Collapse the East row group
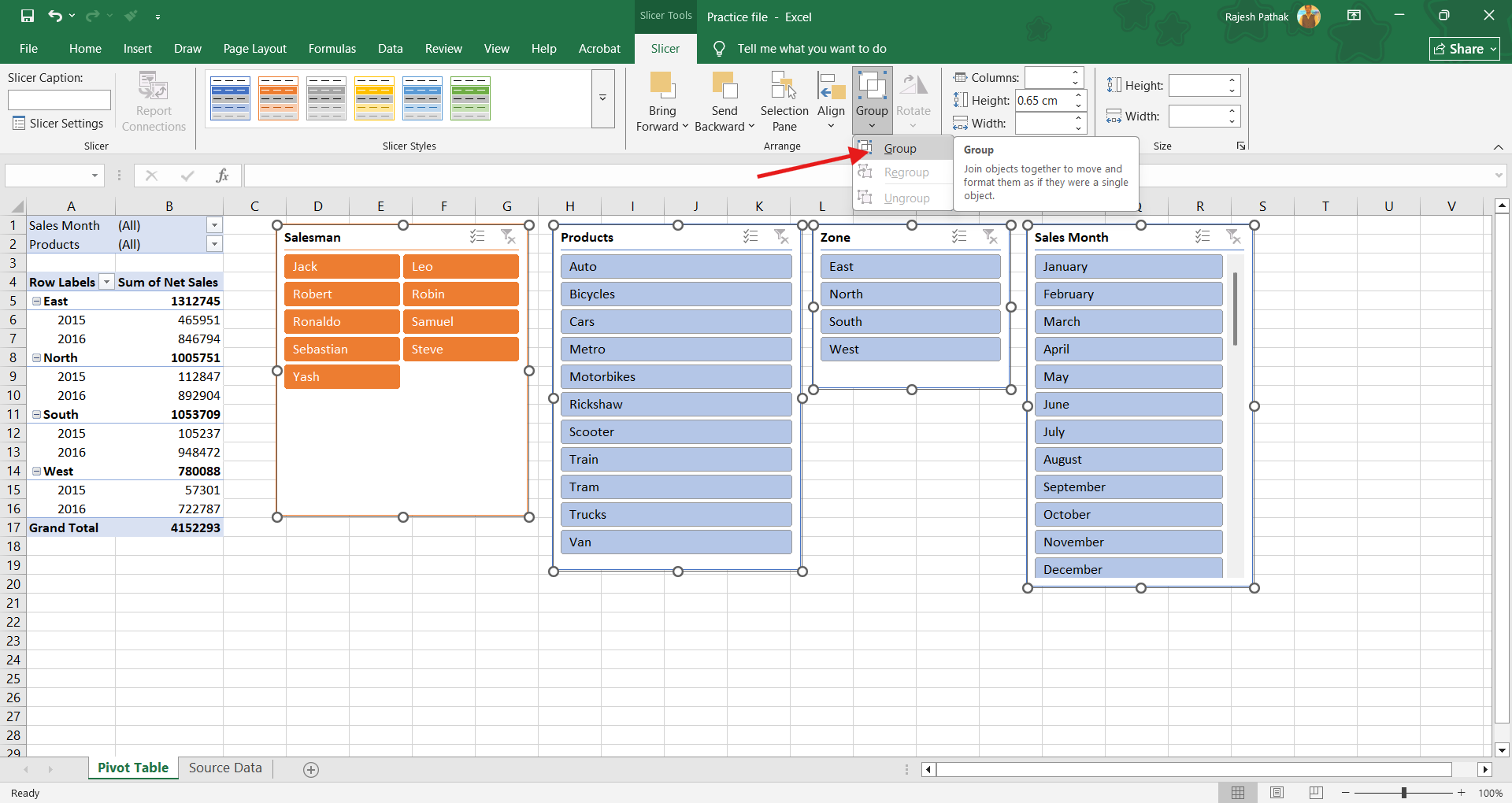The height and width of the screenshot is (803, 1512). tap(36, 302)
